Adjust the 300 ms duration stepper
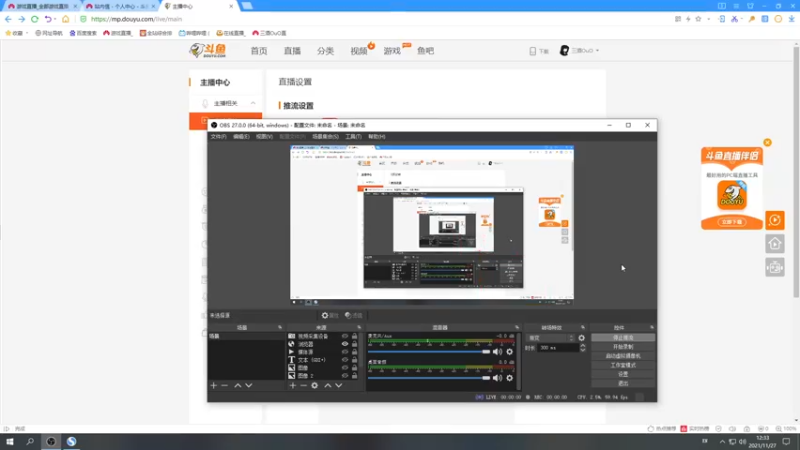Image resolution: width=800 pixels, height=450 pixels. (583, 347)
